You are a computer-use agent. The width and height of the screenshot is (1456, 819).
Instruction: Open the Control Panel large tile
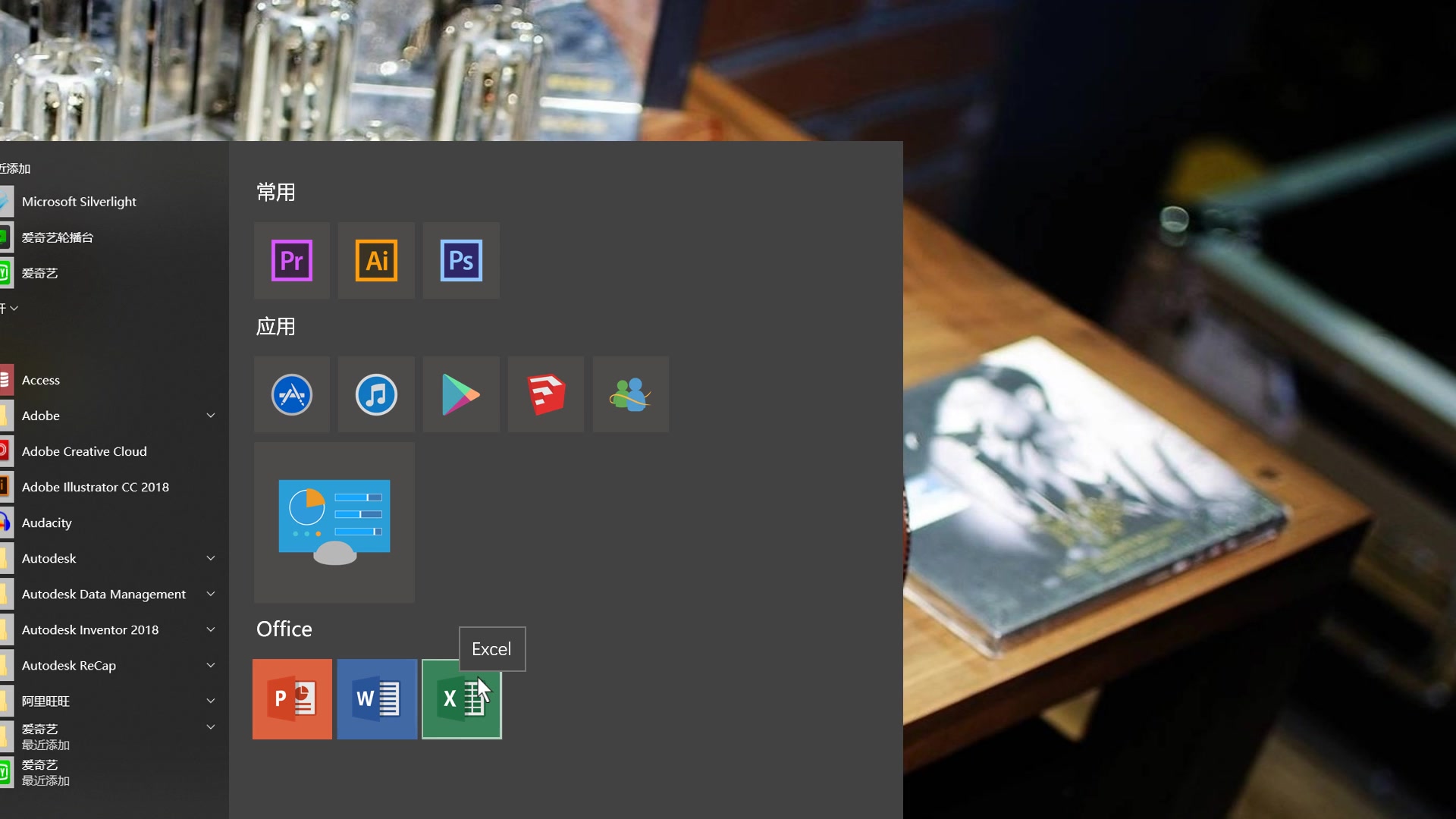coord(334,522)
